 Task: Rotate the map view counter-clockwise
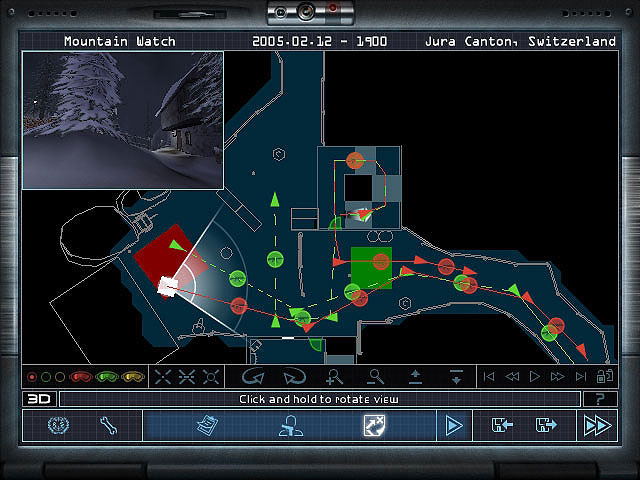(253, 377)
